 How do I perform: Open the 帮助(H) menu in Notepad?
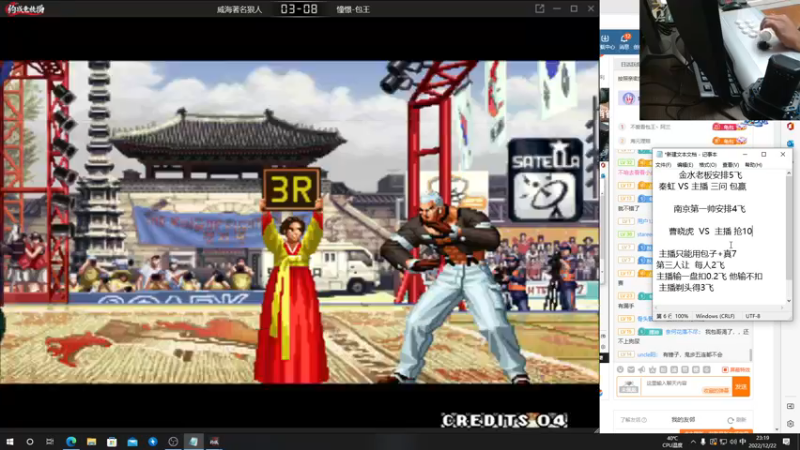(x=754, y=165)
